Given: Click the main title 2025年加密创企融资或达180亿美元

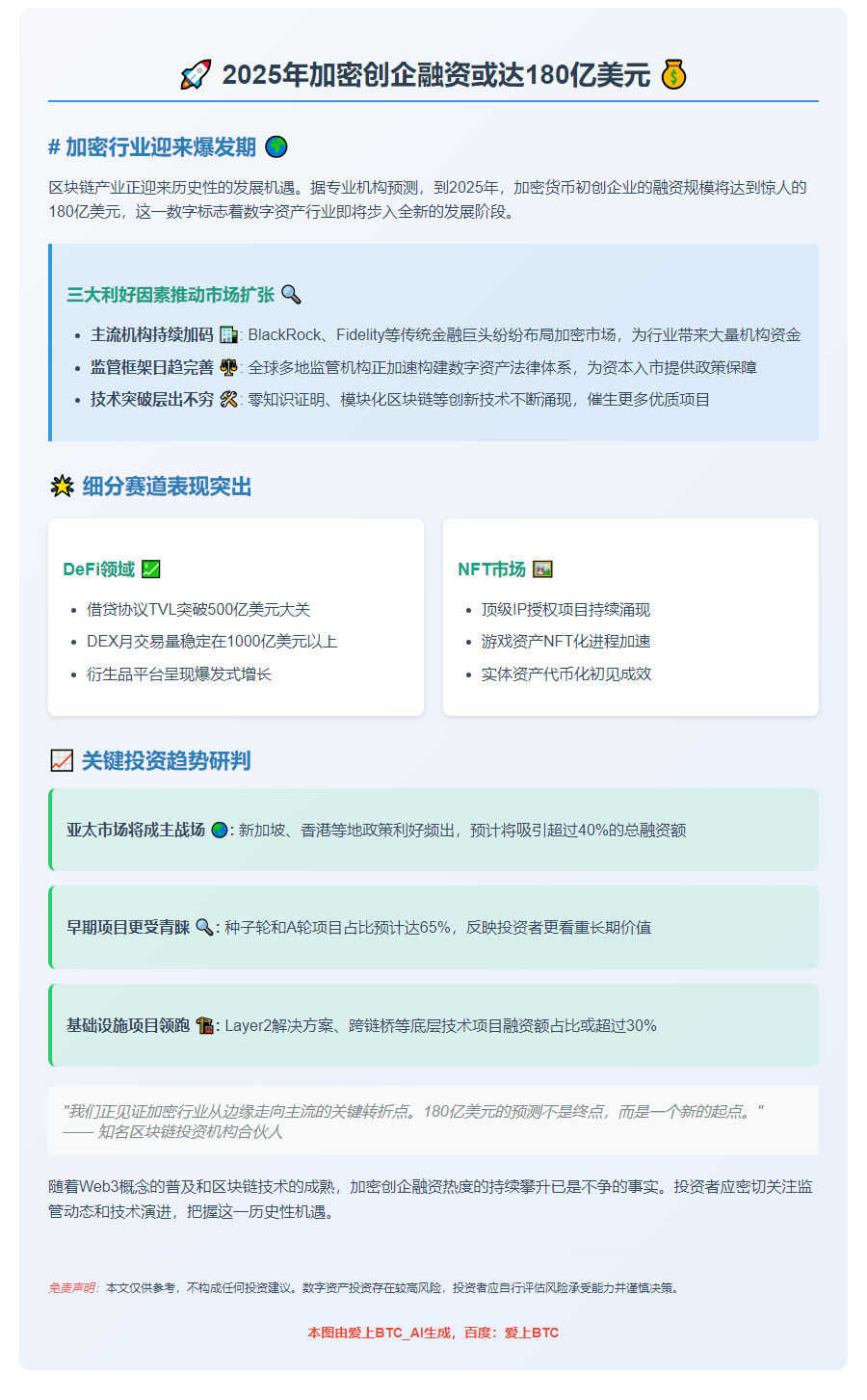Looking at the screenshot, I should click(x=436, y=75).
